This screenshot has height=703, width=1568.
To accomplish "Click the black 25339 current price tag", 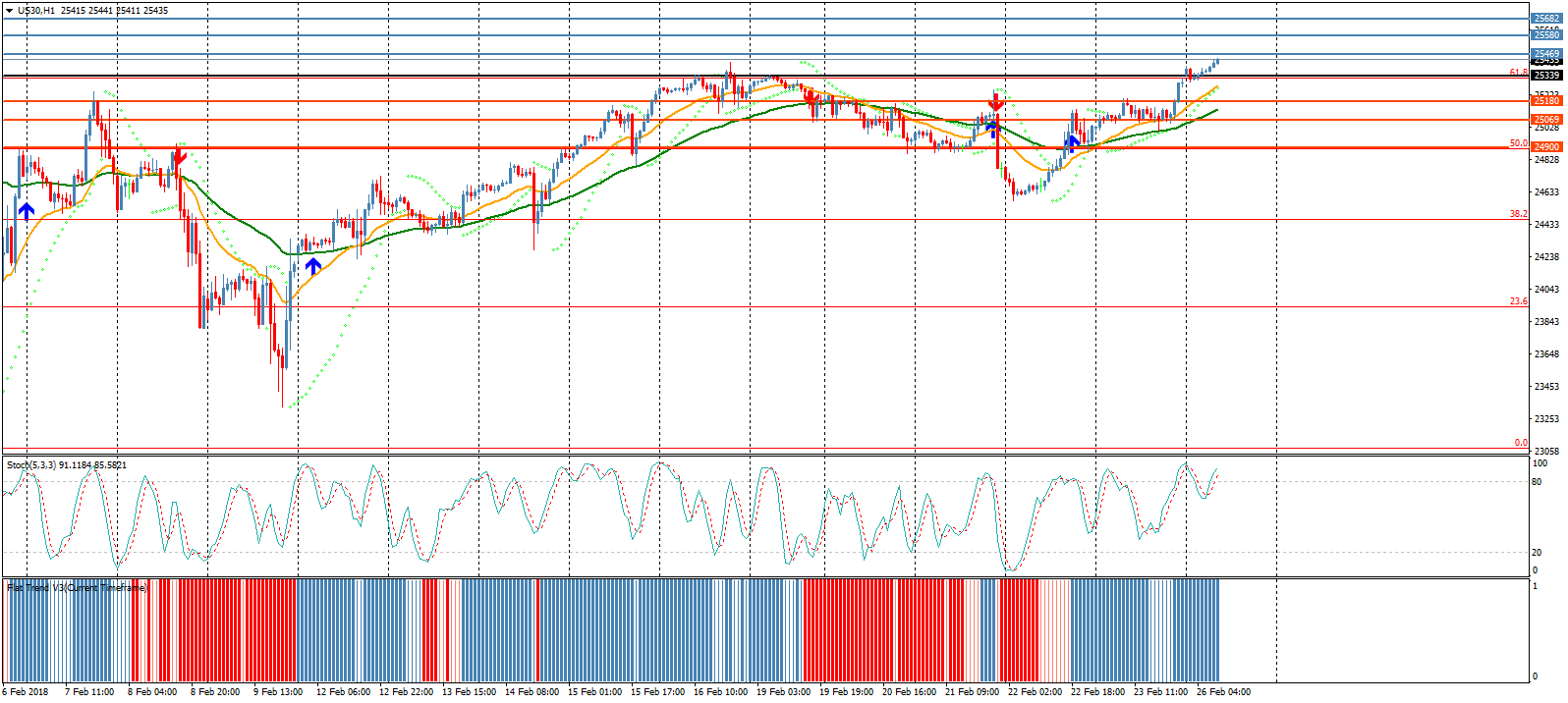I will point(1545,76).
